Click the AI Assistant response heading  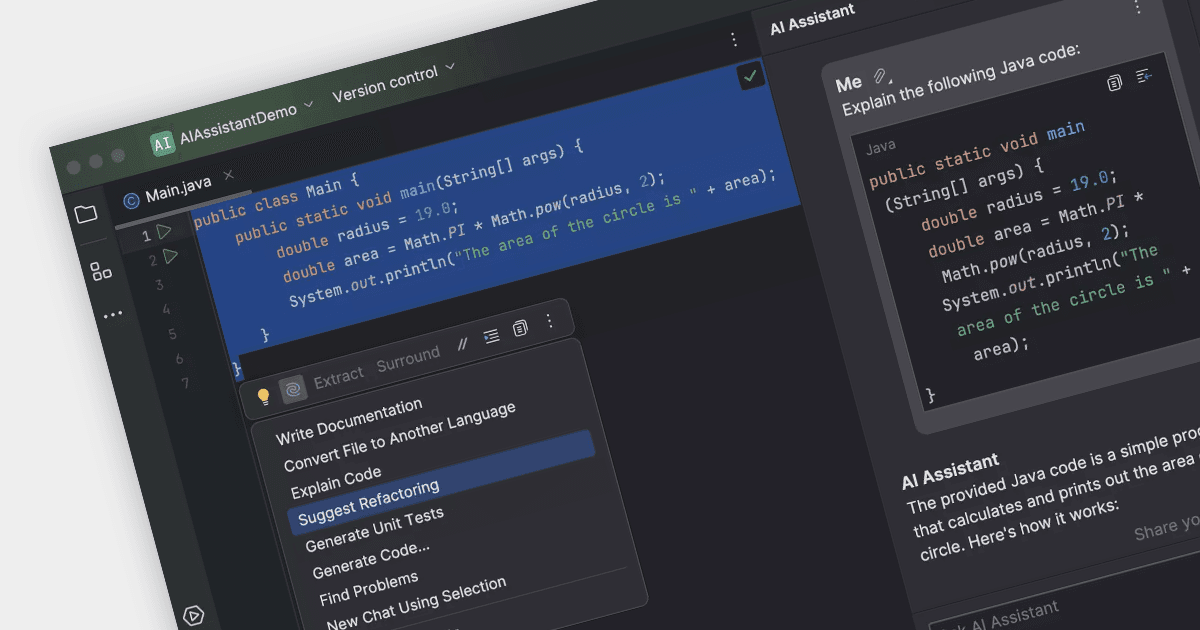(x=950, y=470)
